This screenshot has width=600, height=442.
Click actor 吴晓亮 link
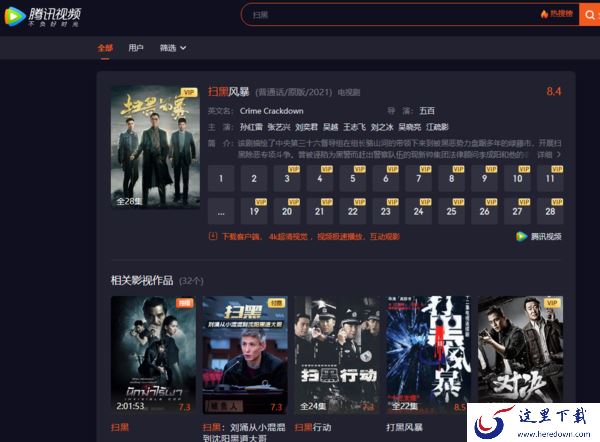409,127
